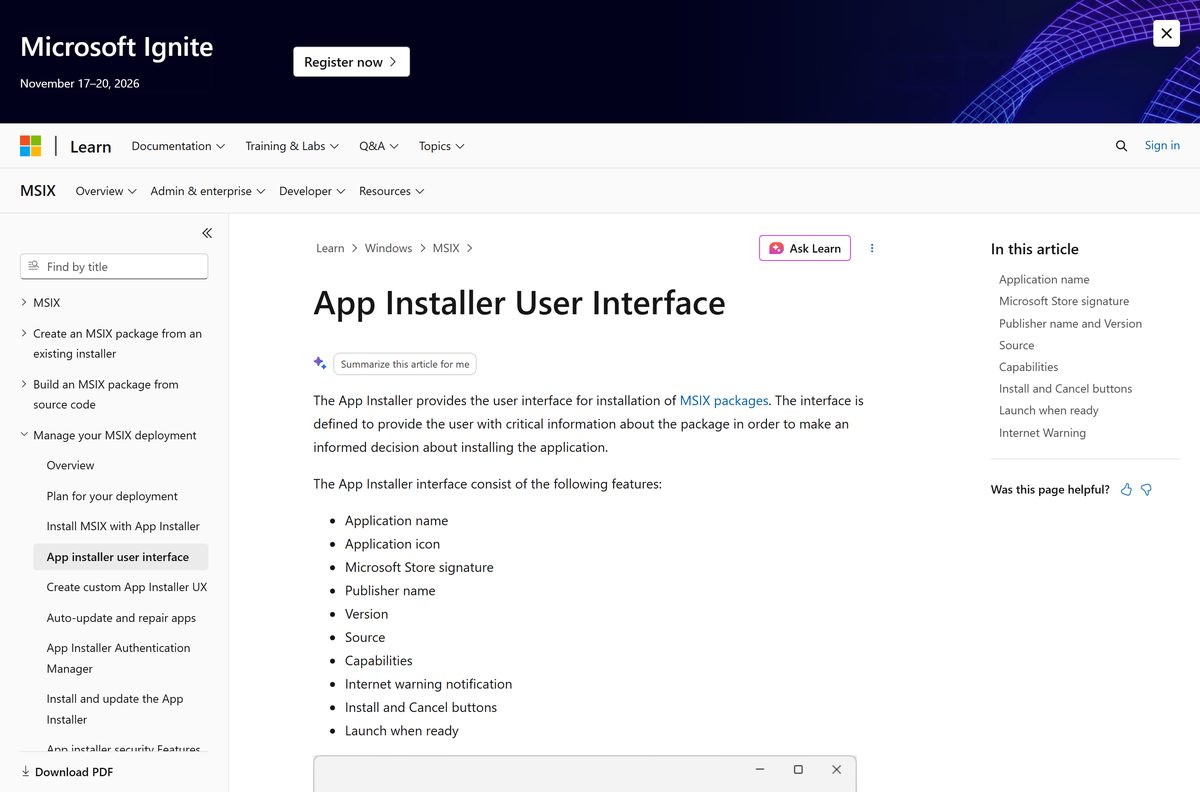Expand the Resources dropdown
The width and height of the screenshot is (1200, 792).
click(x=392, y=191)
